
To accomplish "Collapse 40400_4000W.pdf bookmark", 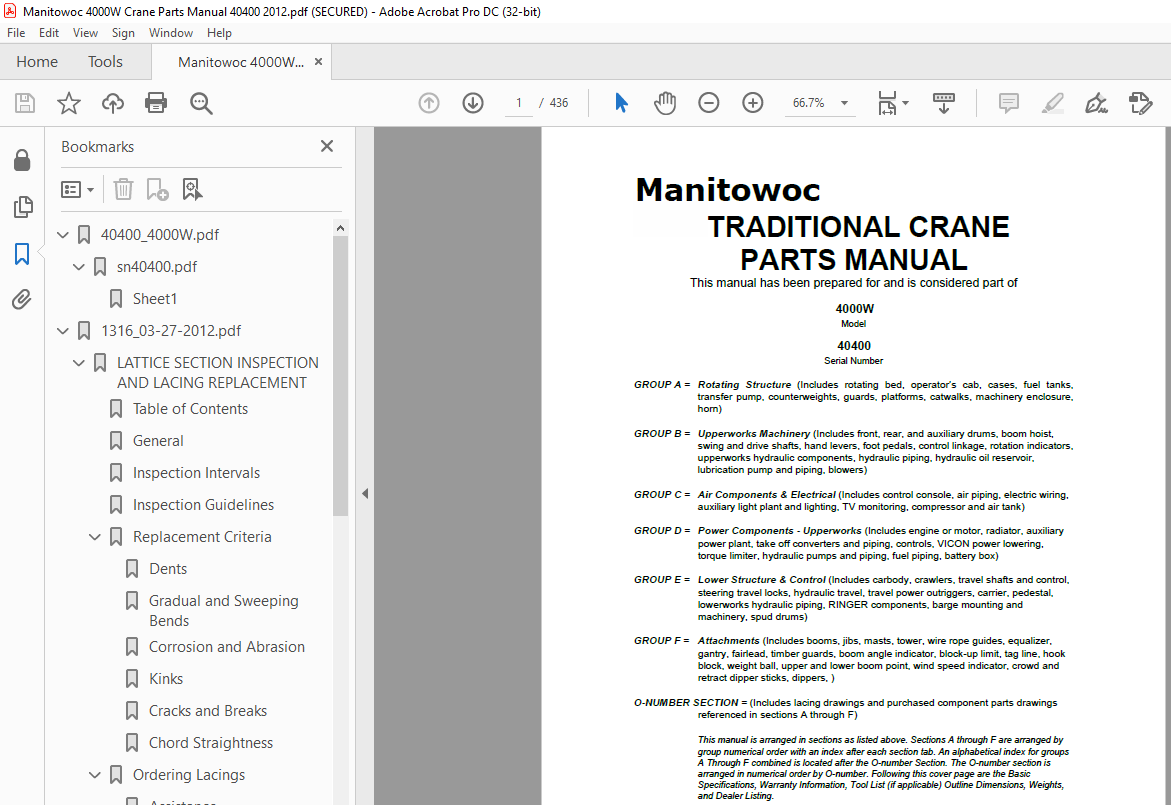I will pyautogui.click(x=63, y=234).
